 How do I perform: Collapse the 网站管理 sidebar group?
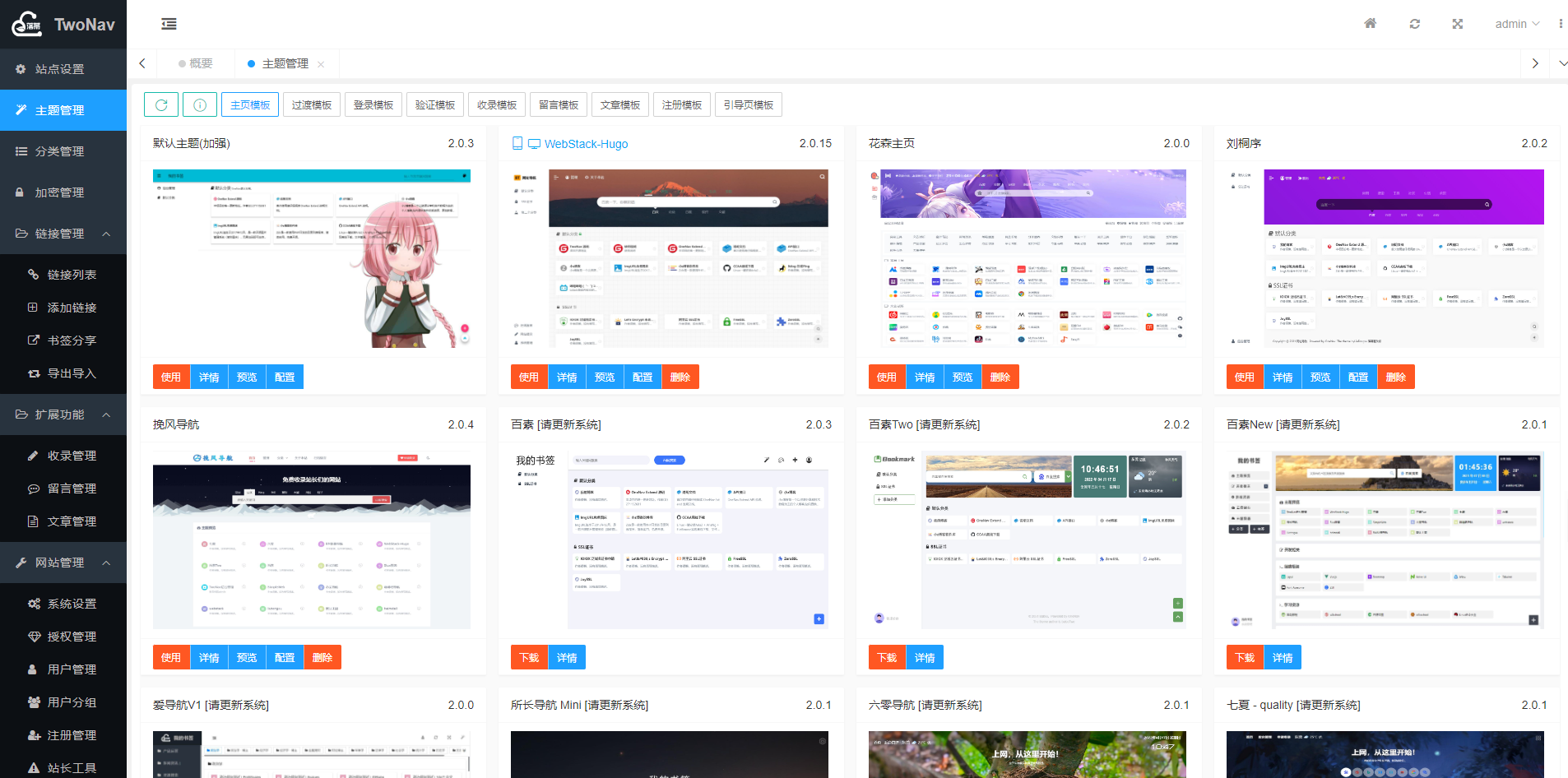coord(63,563)
